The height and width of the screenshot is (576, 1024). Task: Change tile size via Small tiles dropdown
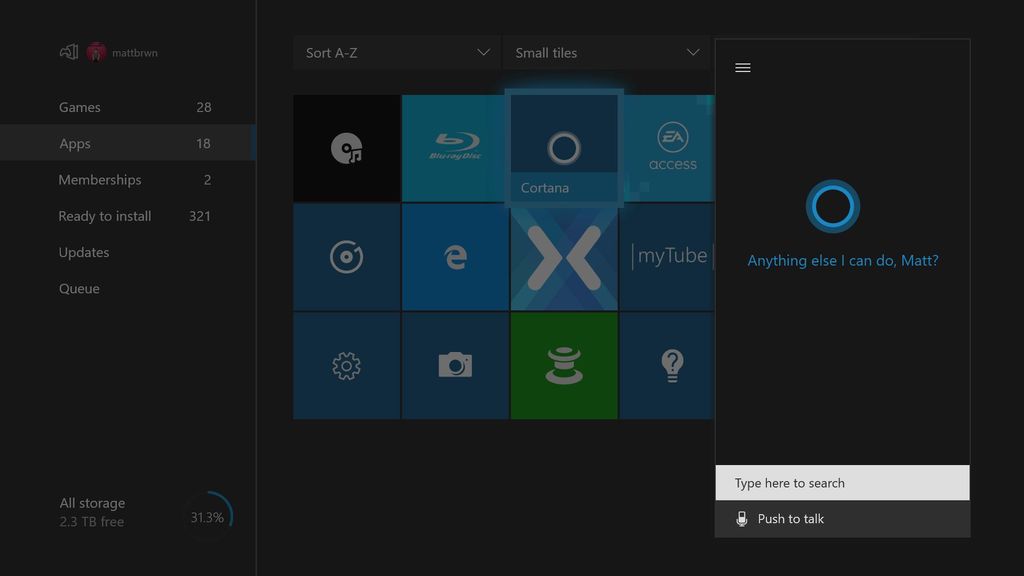pyautogui.click(x=605, y=52)
